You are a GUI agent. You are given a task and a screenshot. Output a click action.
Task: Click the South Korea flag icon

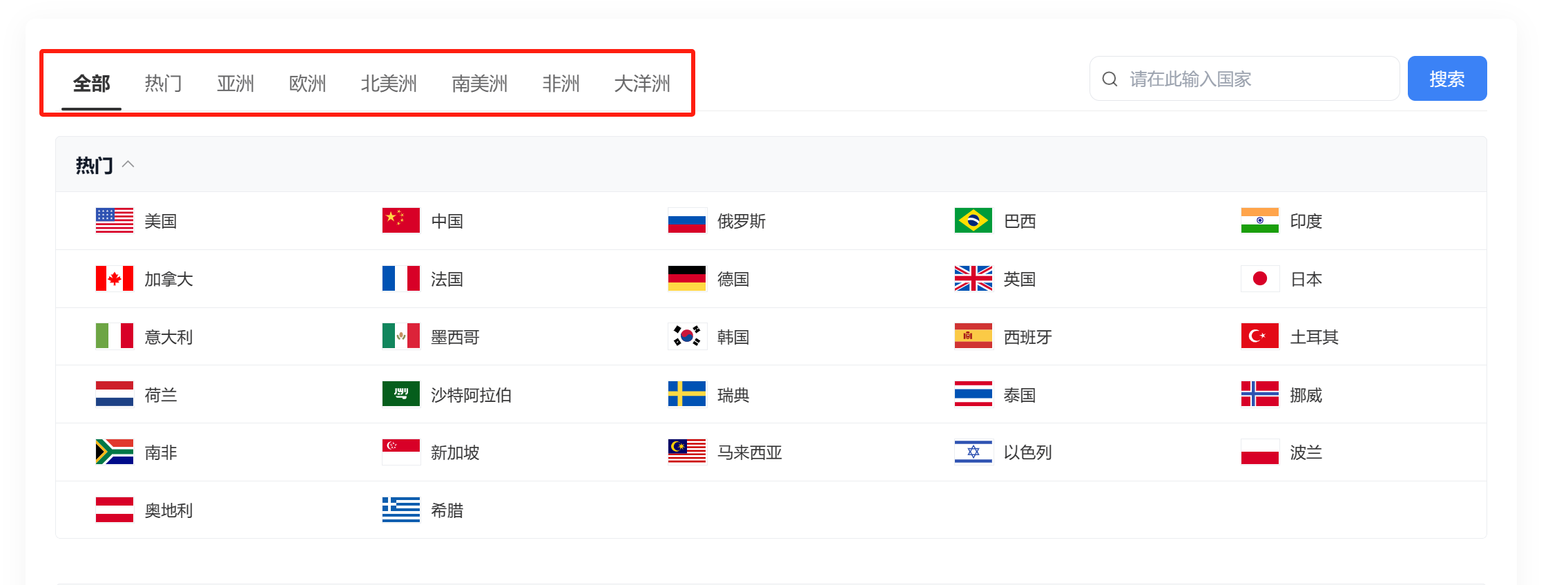(x=687, y=336)
